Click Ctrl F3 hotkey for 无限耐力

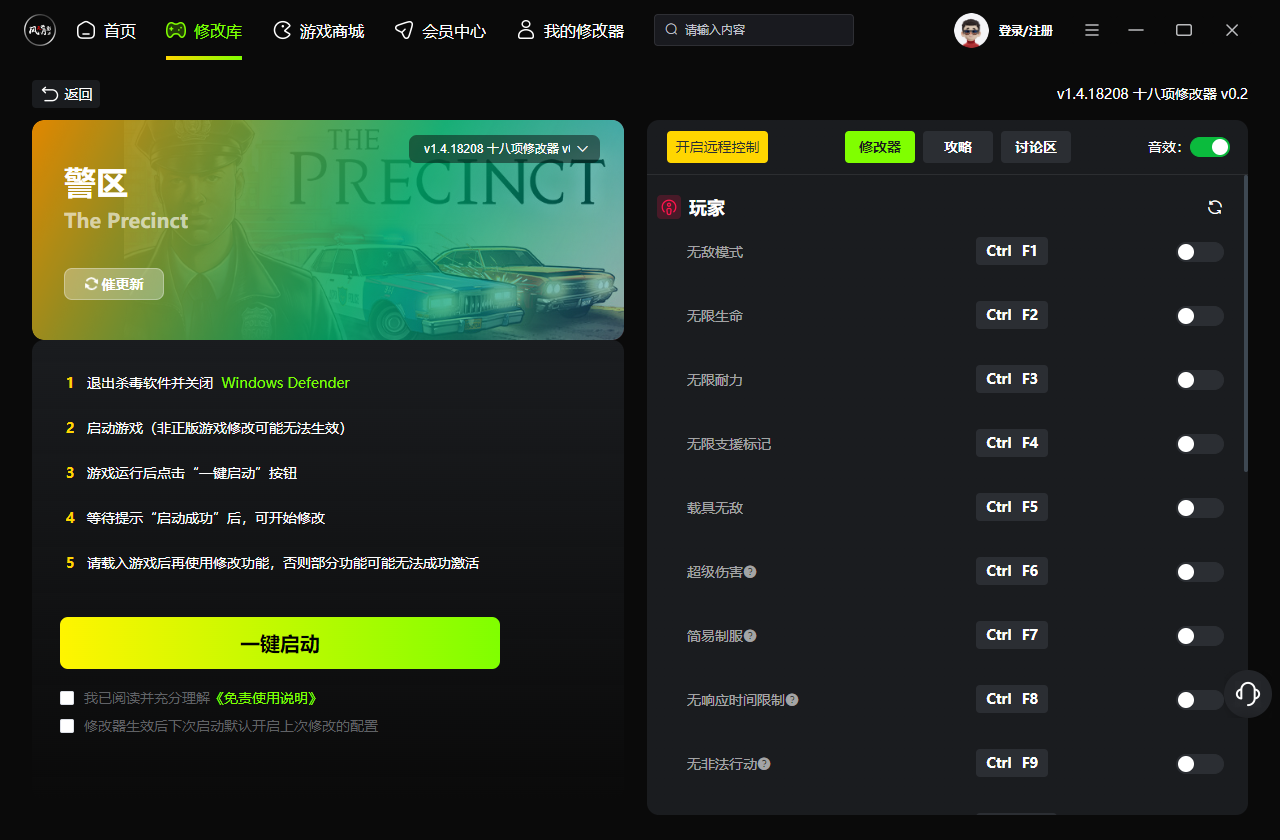point(1012,379)
